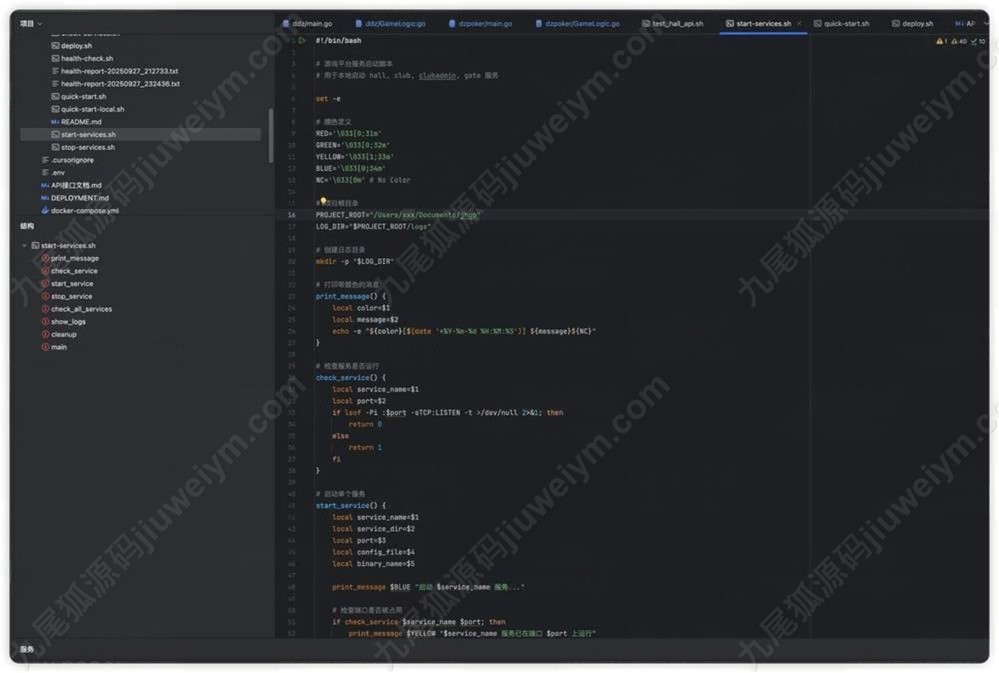Click the print_message function icon in structure panel

pos(45,258)
